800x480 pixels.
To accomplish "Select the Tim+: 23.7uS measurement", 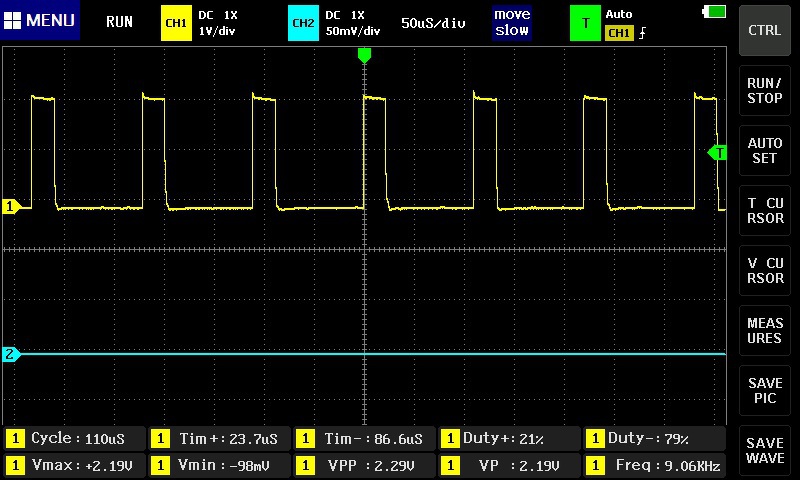I will click(x=219, y=438).
